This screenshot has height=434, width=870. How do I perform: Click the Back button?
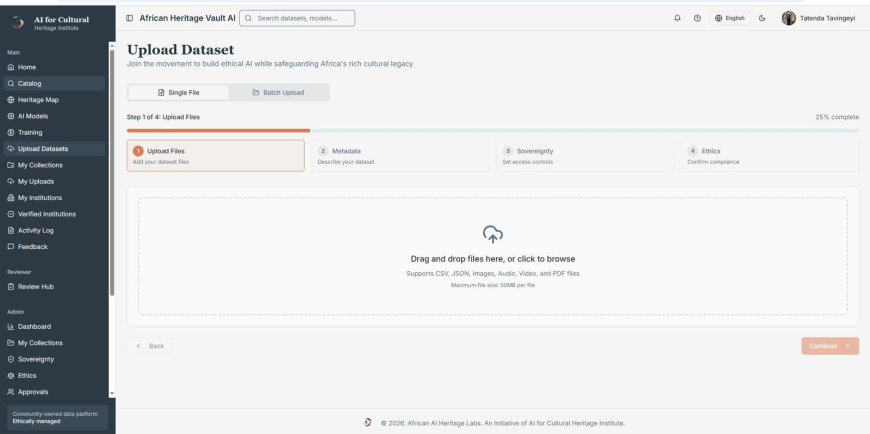pyautogui.click(x=149, y=346)
